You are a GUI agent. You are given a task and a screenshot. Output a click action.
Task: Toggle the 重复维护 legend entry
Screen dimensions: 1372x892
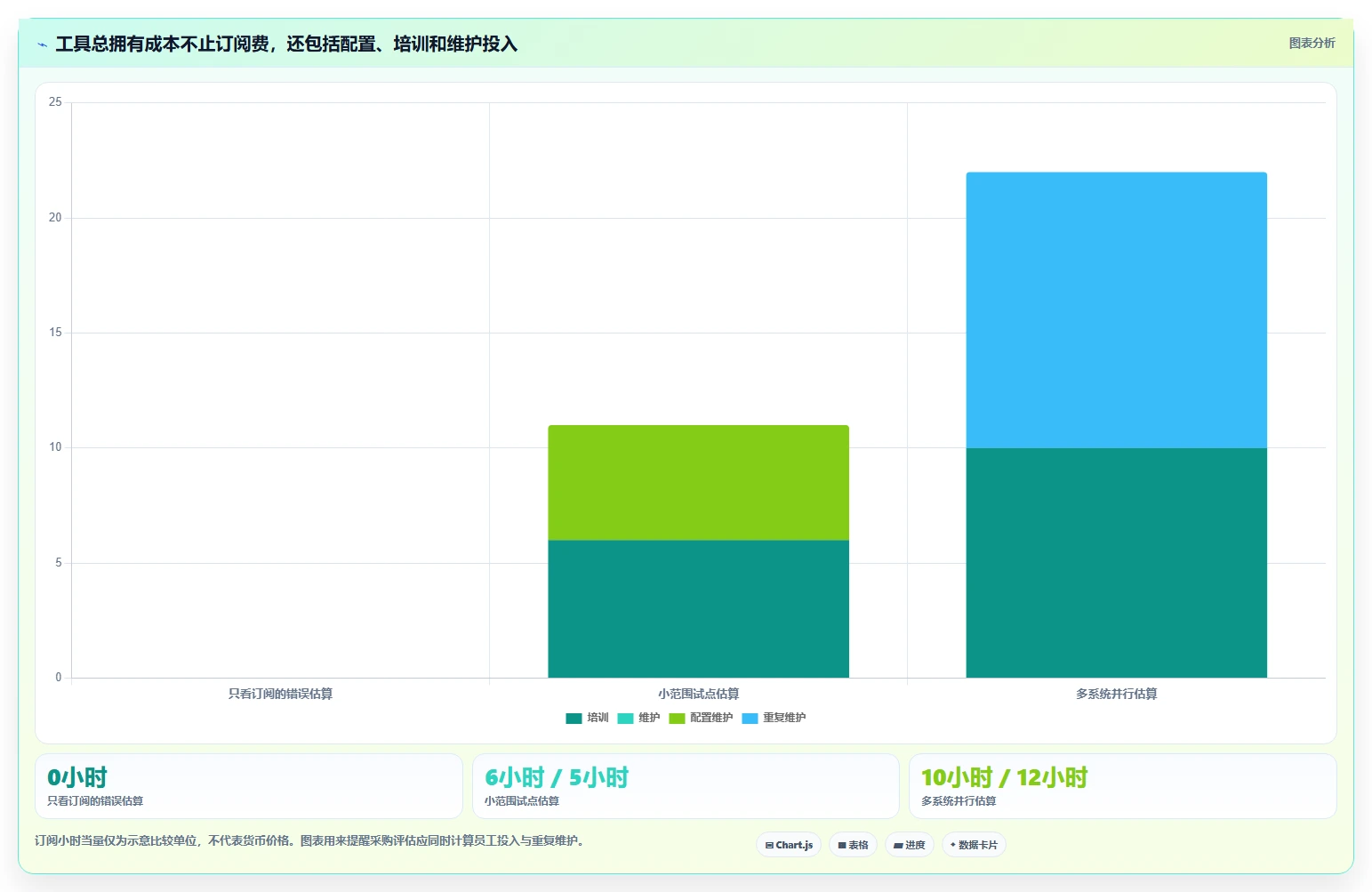(774, 718)
